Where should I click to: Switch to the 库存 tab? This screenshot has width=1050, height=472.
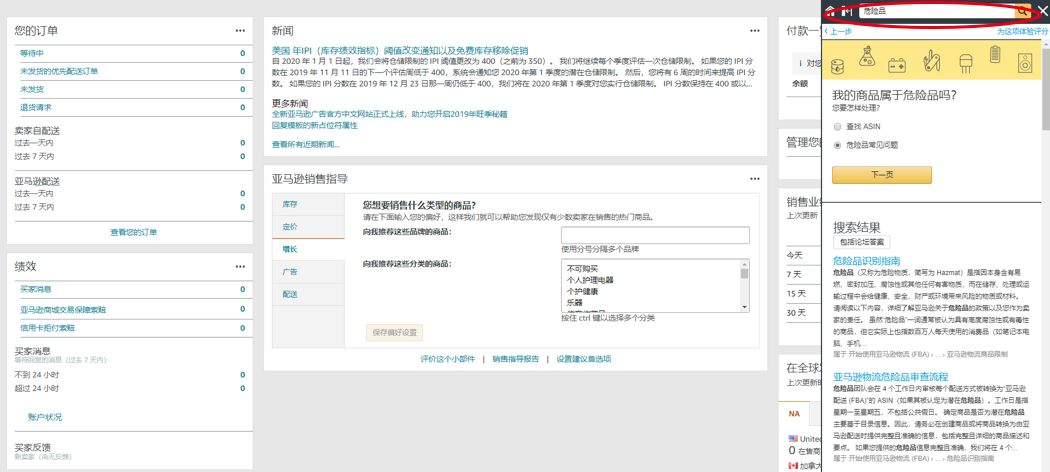click(290, 204)
